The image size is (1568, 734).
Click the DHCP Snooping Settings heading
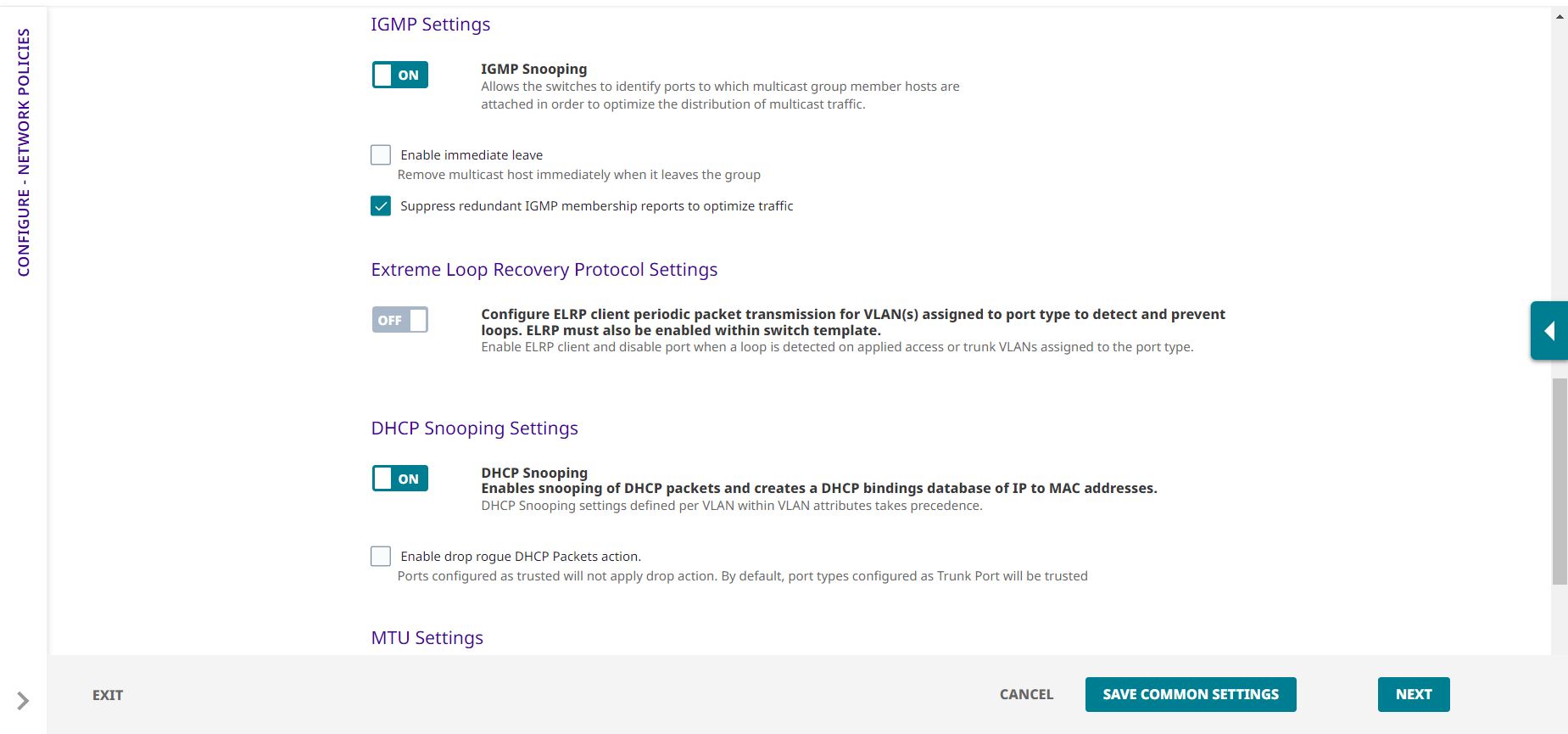click(x=474, y=429)
